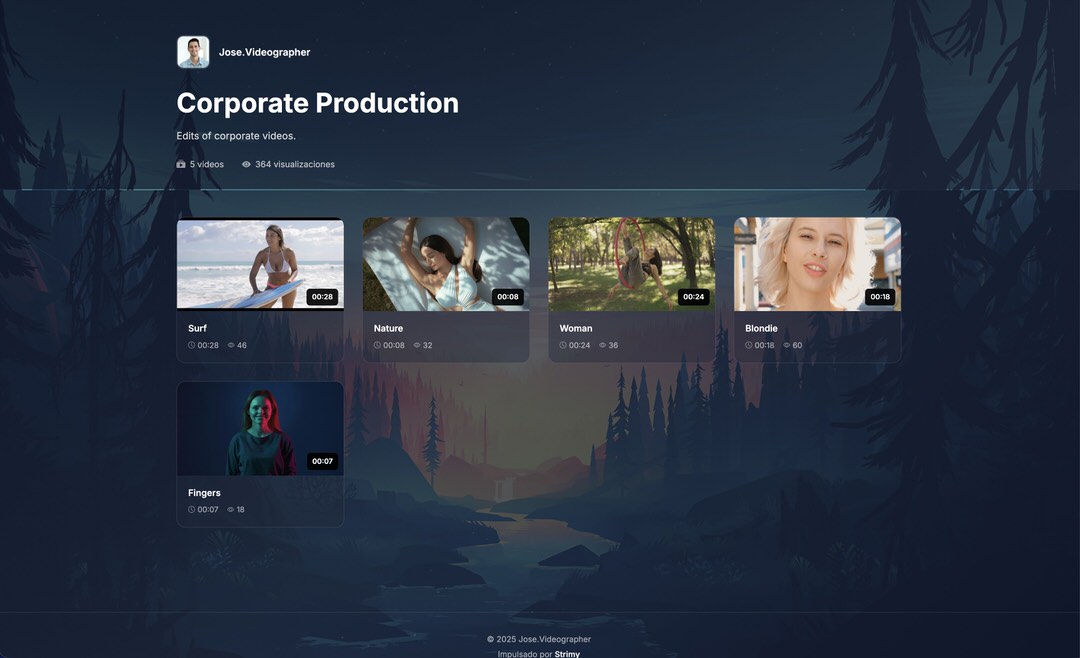
Task: Click the Jose.Videographer channel name
Action: 264,52
